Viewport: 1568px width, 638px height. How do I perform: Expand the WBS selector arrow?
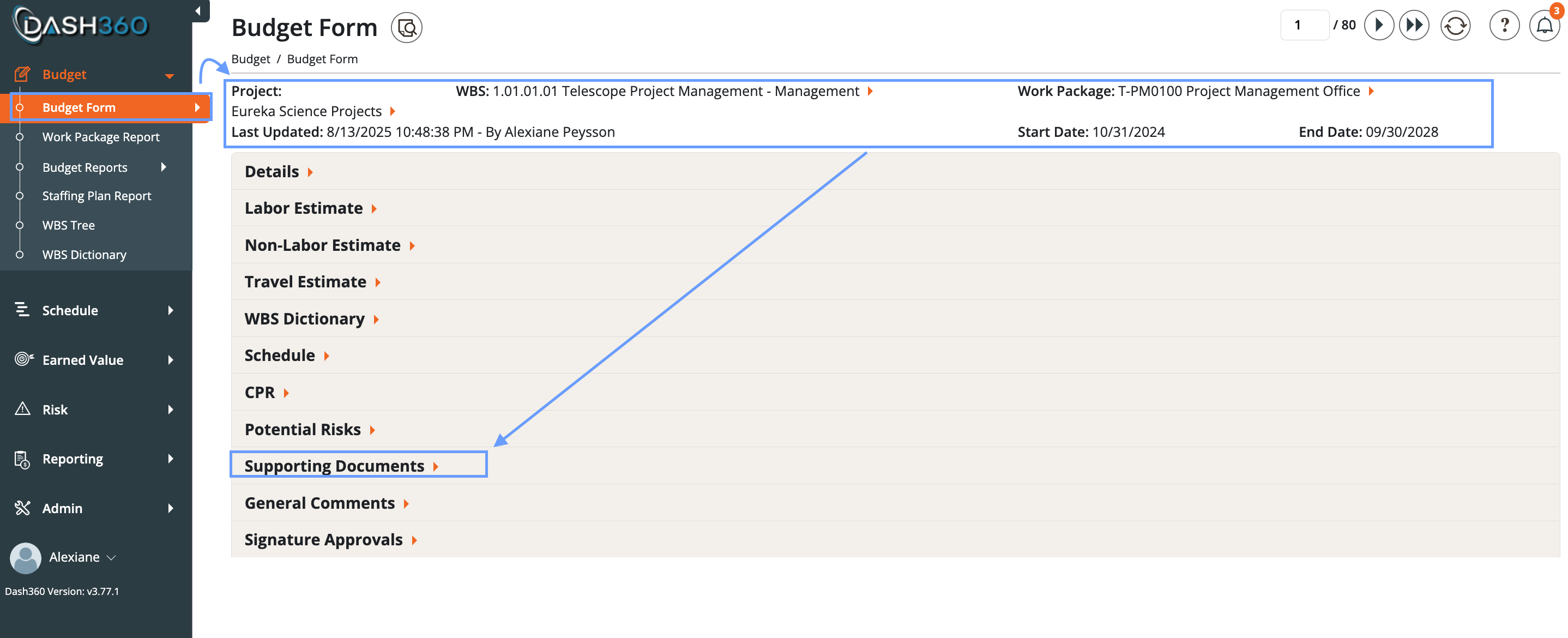870,91
